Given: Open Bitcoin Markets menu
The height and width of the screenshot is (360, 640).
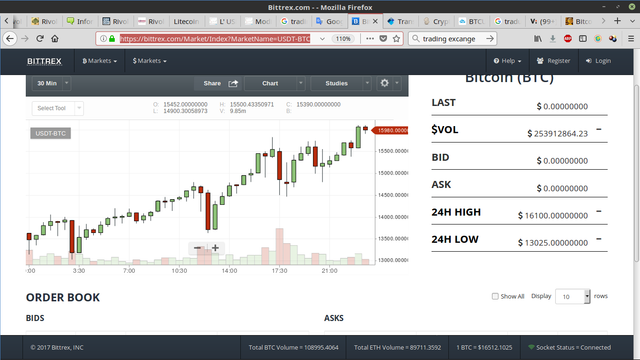Looking at the screenshot, I should tap(100, 61).
